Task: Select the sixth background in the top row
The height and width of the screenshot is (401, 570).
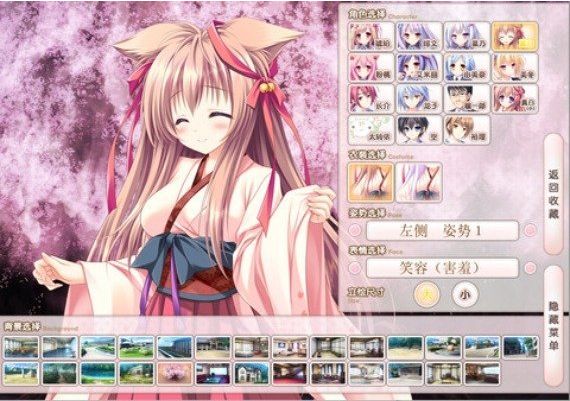Action: [x=213, y=348]
